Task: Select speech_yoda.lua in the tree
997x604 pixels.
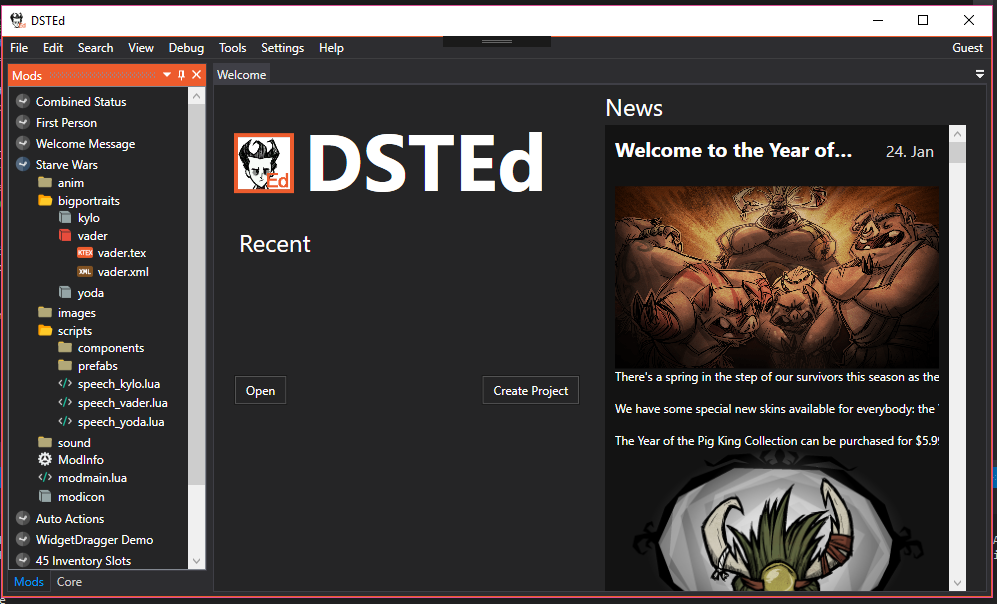Action: (120, 422)
